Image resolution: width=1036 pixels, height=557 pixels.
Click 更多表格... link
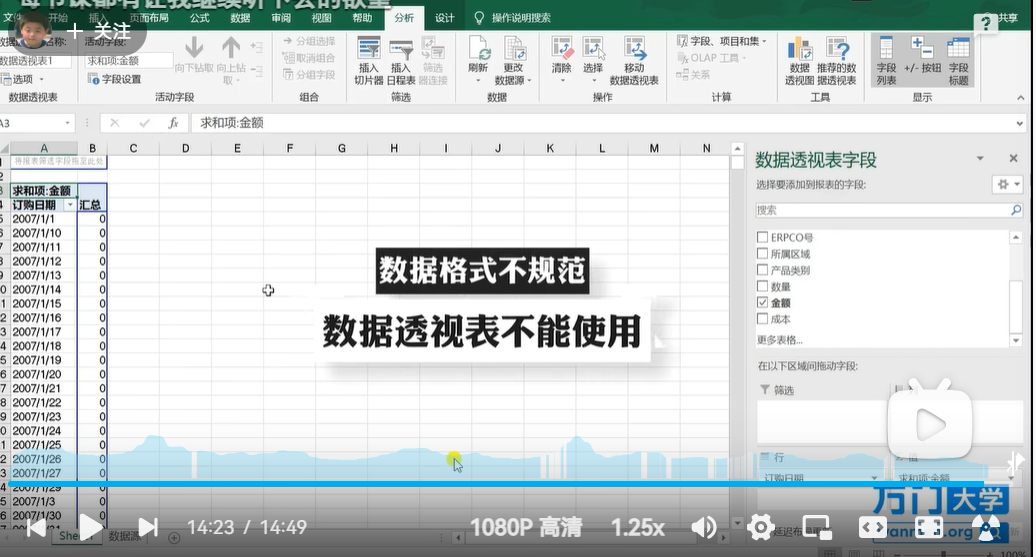780,340
